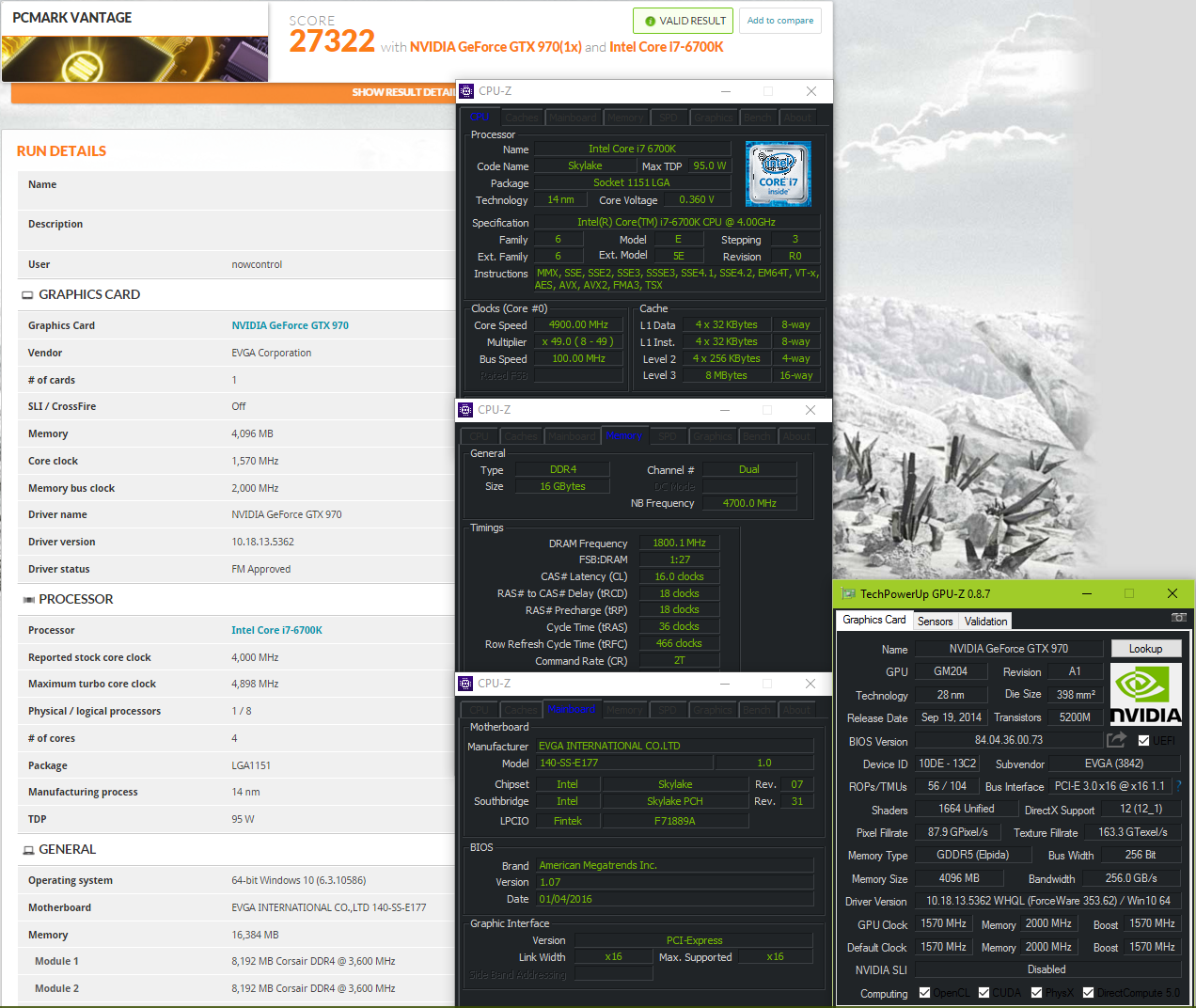Image resolution: width=1196 pixels, height=1008 pixels.
Task: Open About tab in top CPU-Z window
Action: pyautogui.click(x=797, y=118)
